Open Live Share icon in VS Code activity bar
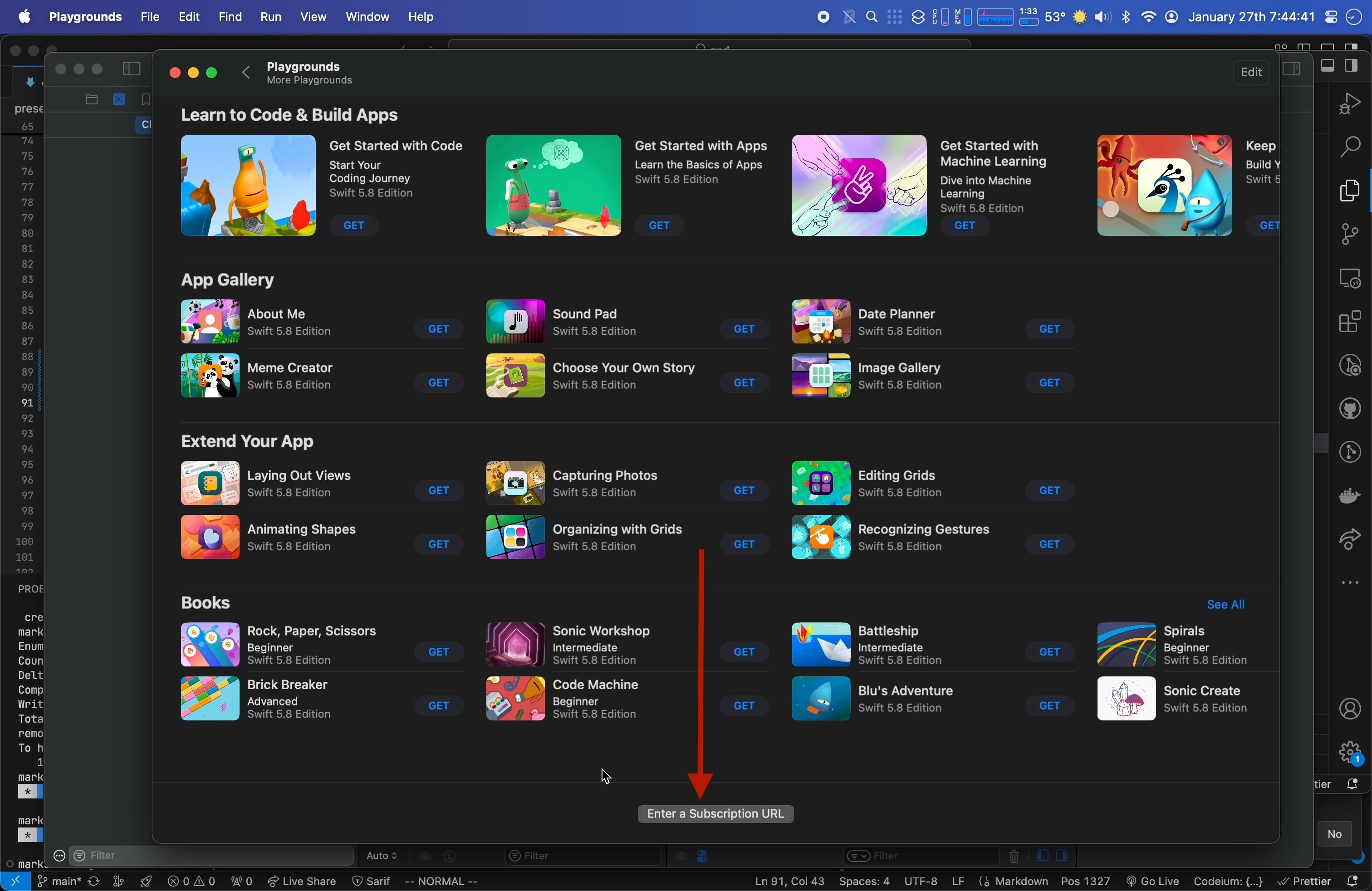1372x891 pixels. coord(1350,540)
